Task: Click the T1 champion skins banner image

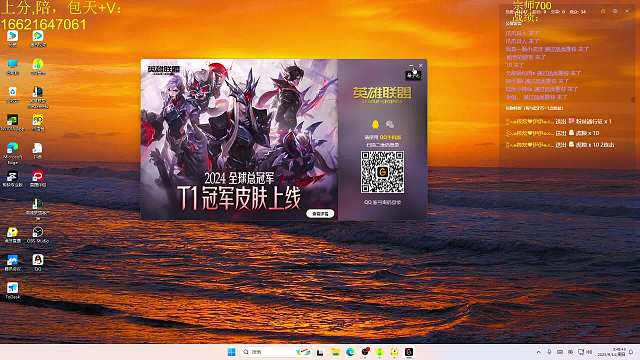Action: 239,139
